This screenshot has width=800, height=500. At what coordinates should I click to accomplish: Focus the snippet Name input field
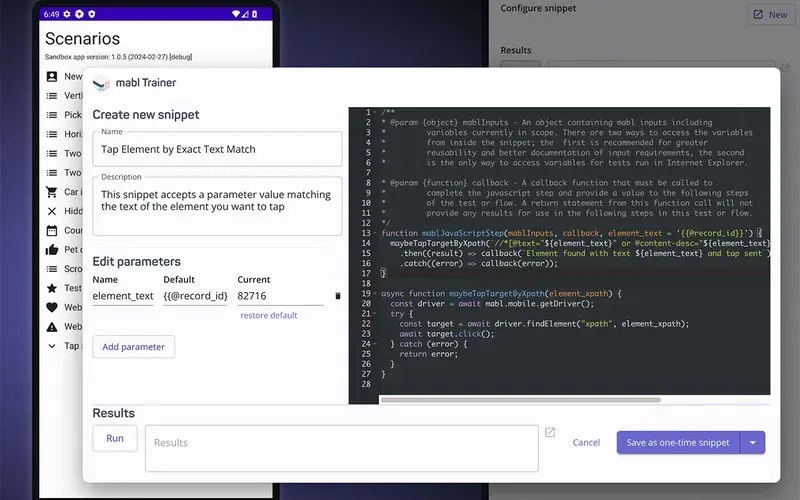(217, 149)
